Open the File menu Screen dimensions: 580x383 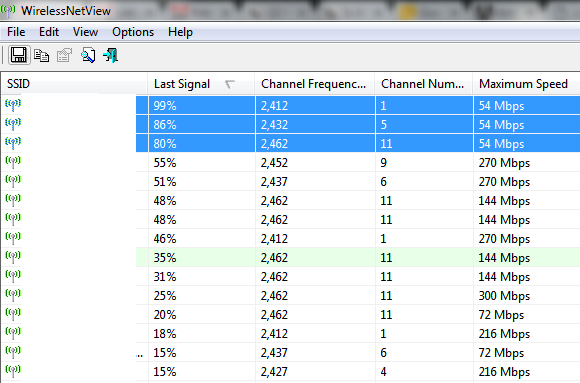[16, 32]
